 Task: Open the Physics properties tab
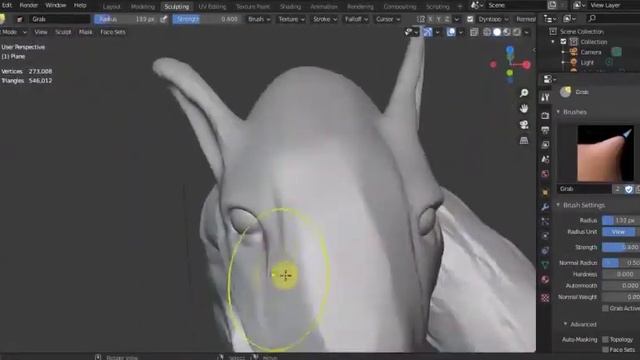[545, 236]
